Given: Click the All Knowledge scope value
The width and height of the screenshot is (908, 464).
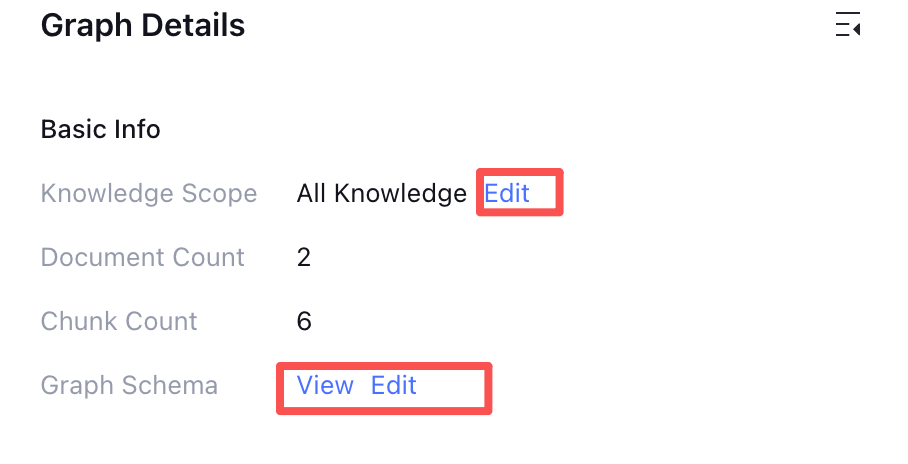Looking at the screenshot, I should 381,193.
